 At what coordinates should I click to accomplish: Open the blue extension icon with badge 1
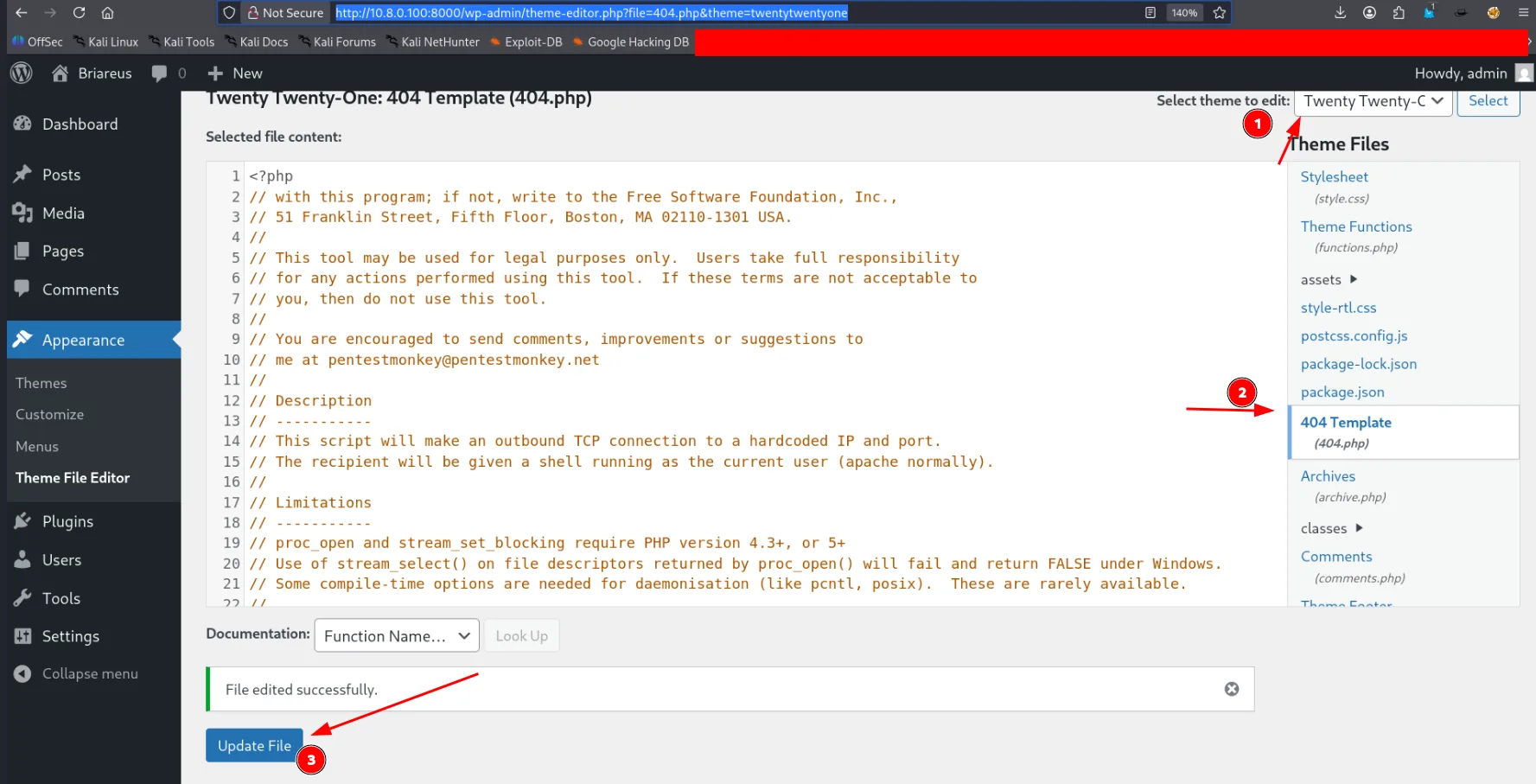coord(1430,12)
